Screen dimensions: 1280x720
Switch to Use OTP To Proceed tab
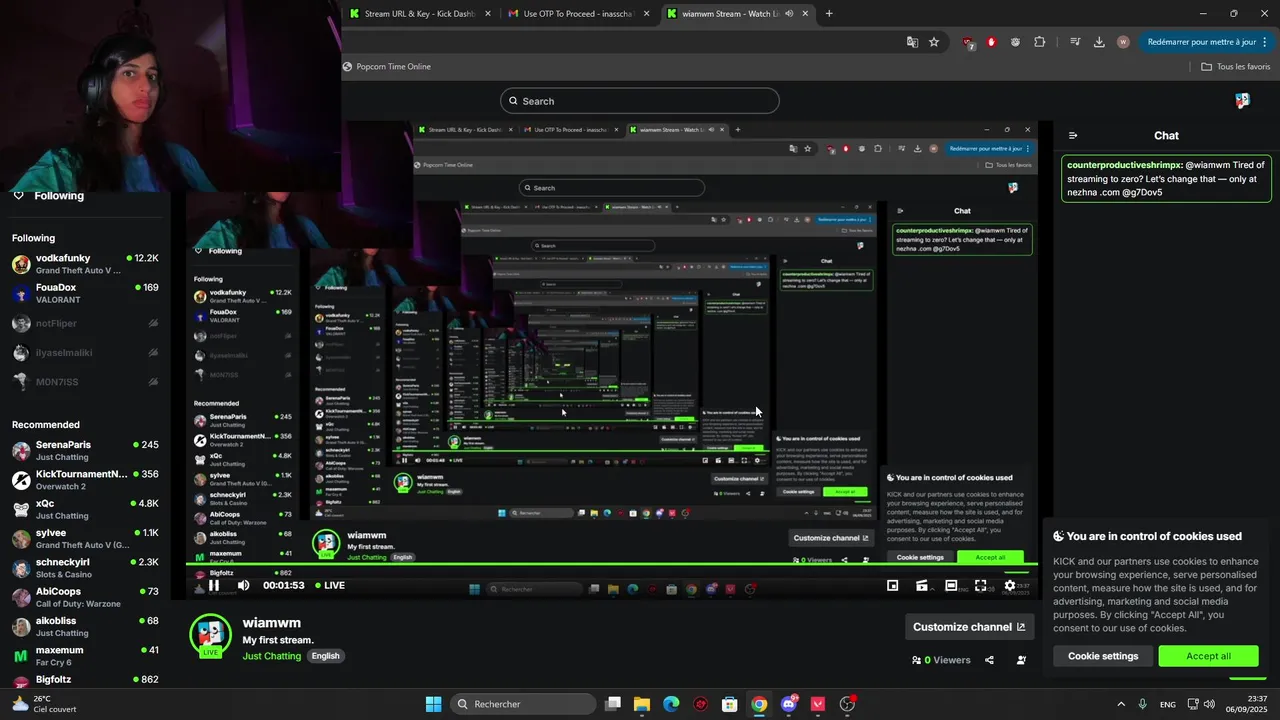click(x=578, y=14)
